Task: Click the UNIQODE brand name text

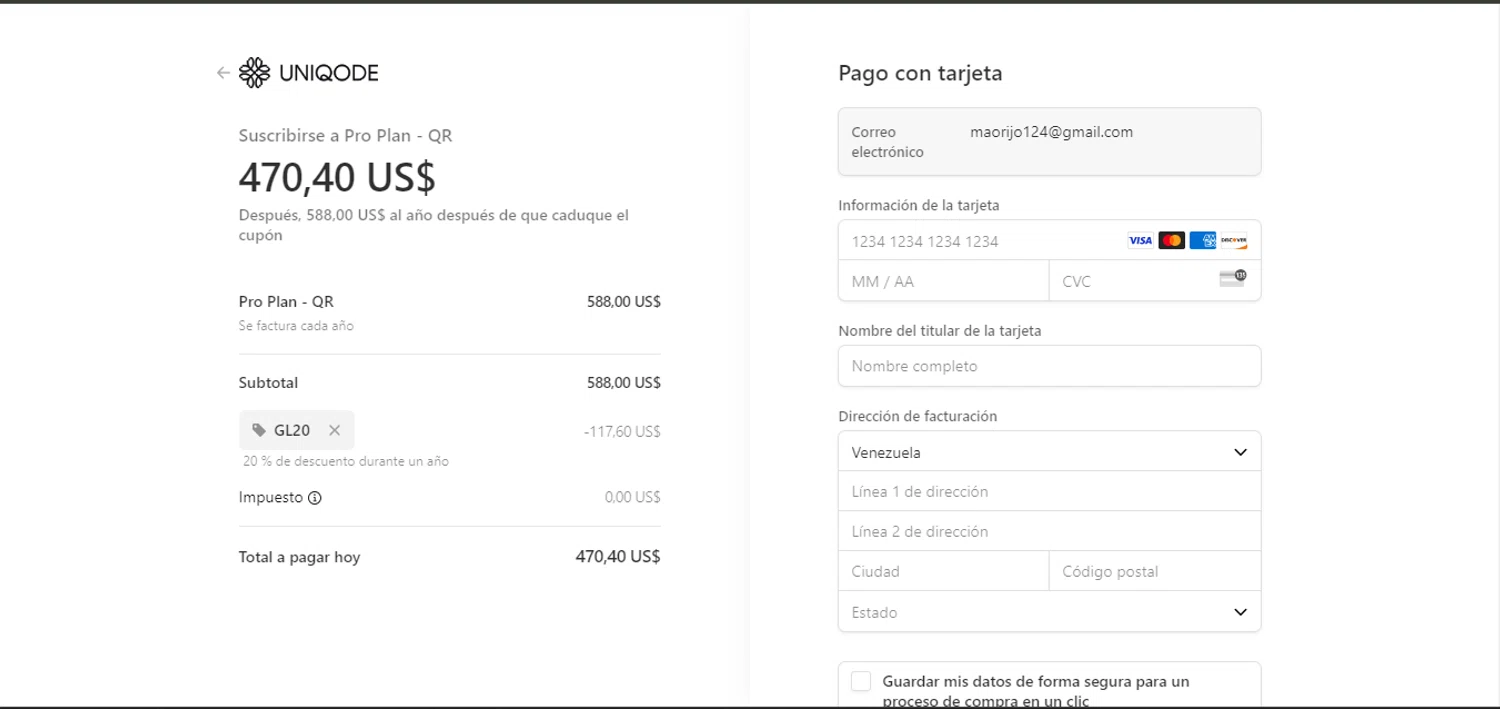Action: pyautogui.click(x=329, y=73)
